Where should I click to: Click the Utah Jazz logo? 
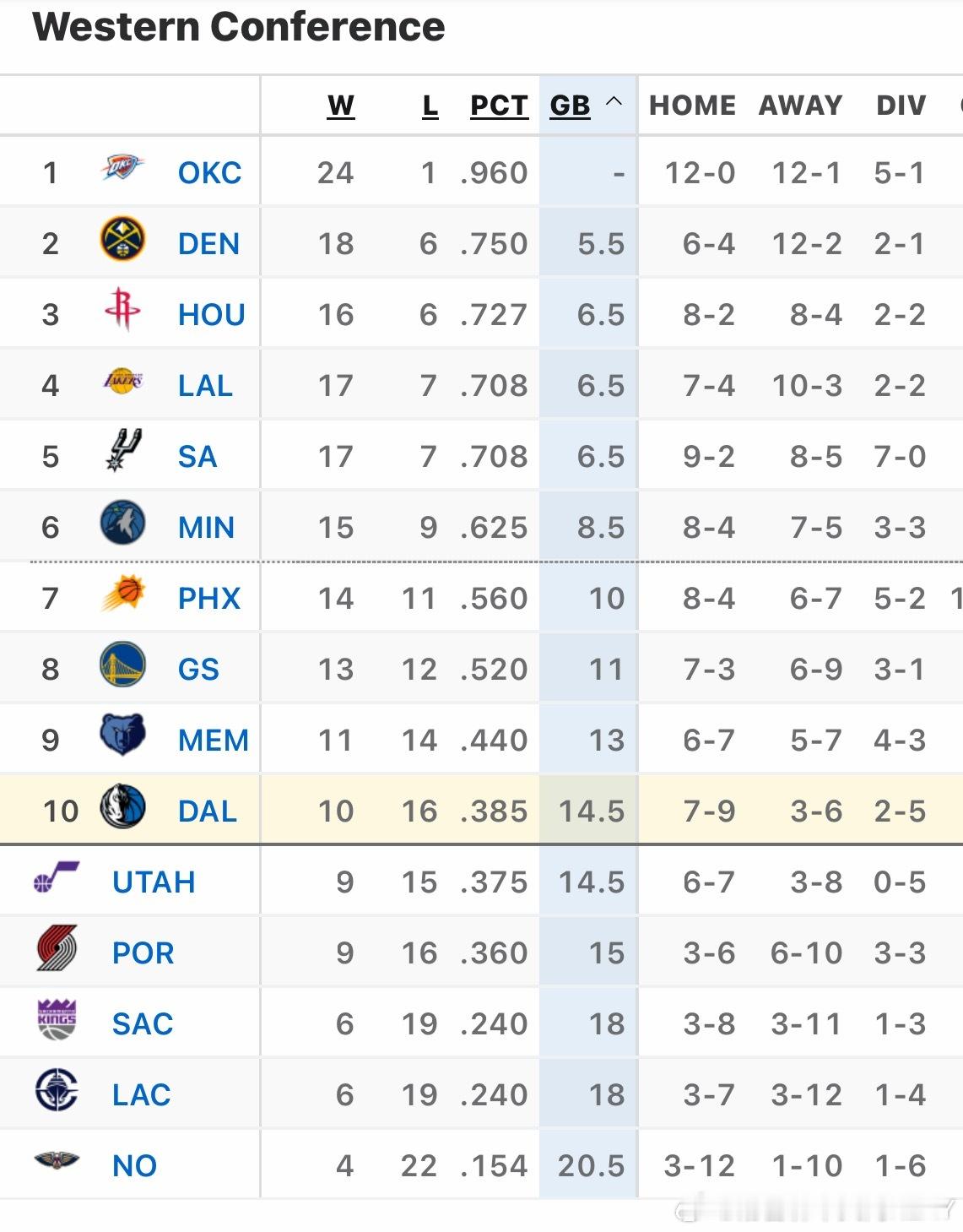click(x=57, y=877)
